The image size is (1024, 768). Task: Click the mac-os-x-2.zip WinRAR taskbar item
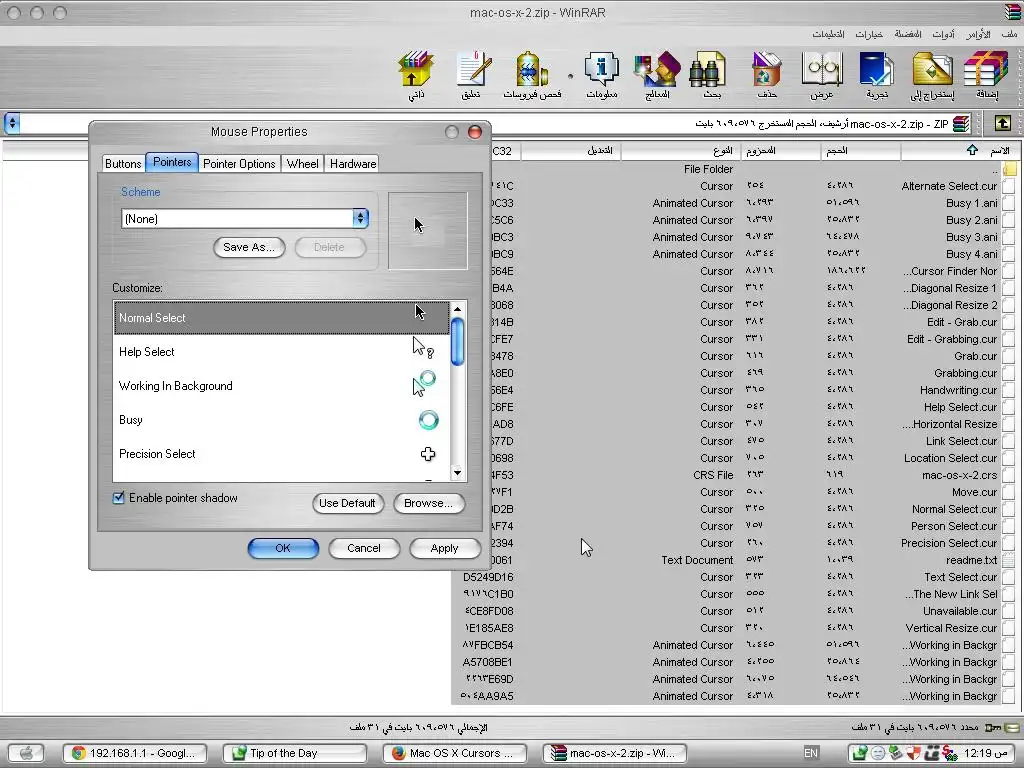616,753
